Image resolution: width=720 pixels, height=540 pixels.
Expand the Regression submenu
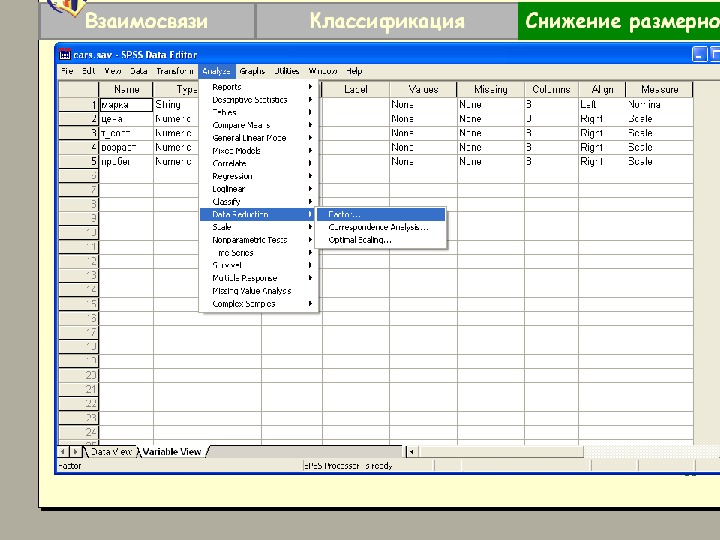[259, 176]
